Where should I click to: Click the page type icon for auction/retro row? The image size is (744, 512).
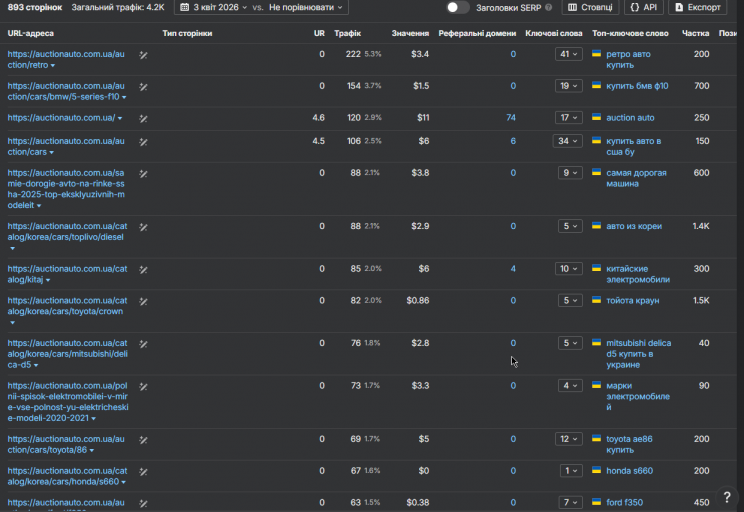[x=143, y=54]
